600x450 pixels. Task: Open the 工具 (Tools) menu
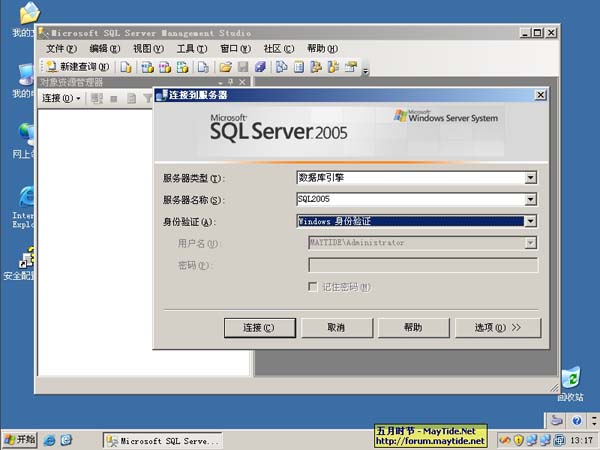191,48
